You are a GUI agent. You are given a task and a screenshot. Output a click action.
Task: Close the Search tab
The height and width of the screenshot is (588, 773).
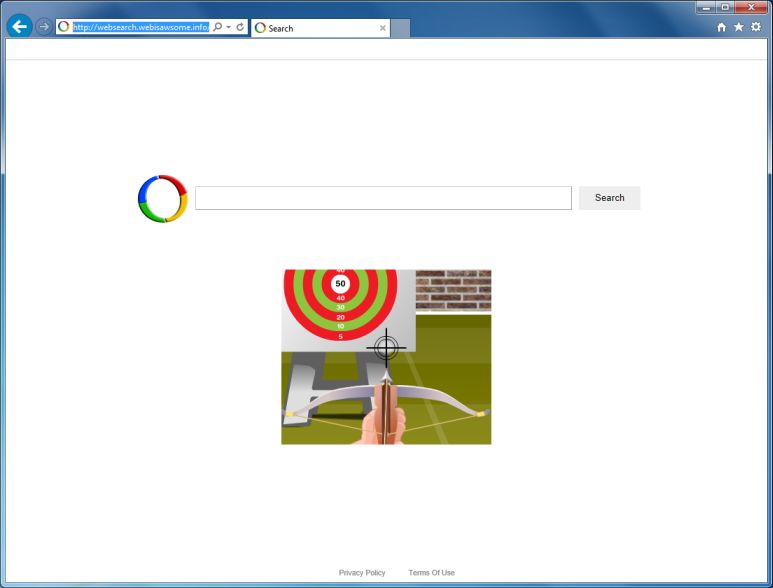point(383,28)
